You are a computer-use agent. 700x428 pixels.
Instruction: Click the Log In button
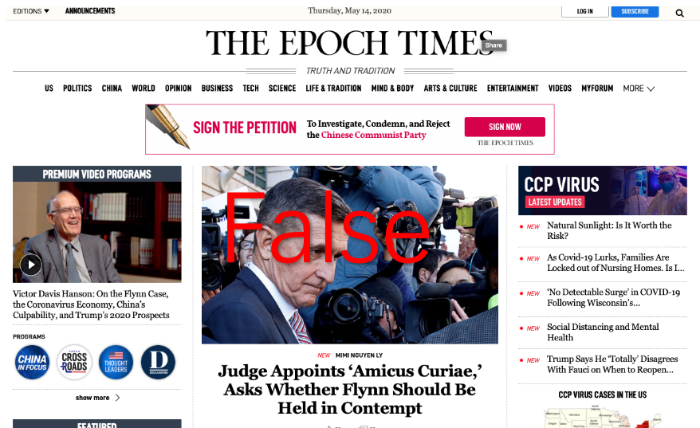[x=585, y=12]
